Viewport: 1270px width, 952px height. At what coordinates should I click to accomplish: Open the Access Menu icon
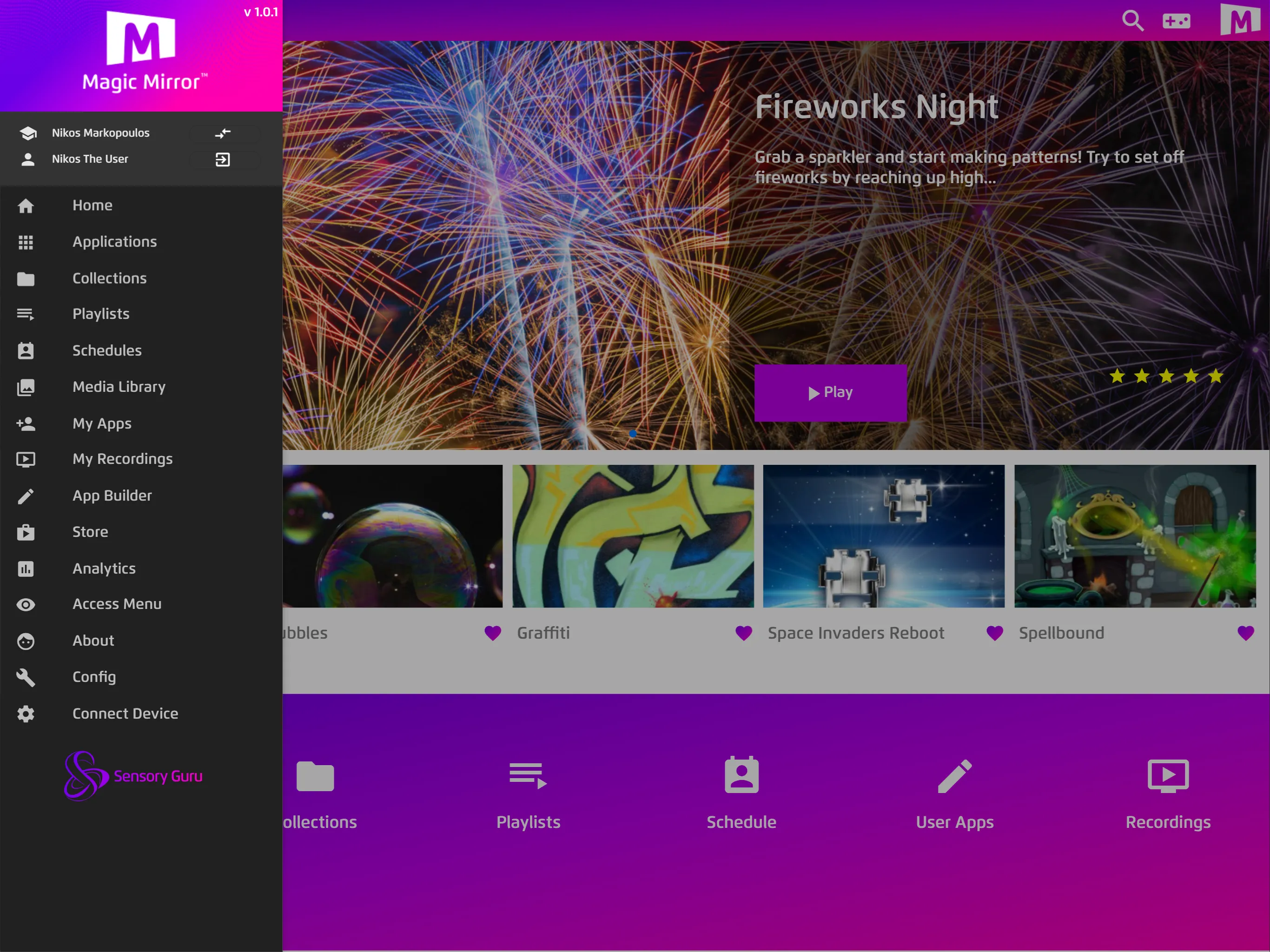26,604
